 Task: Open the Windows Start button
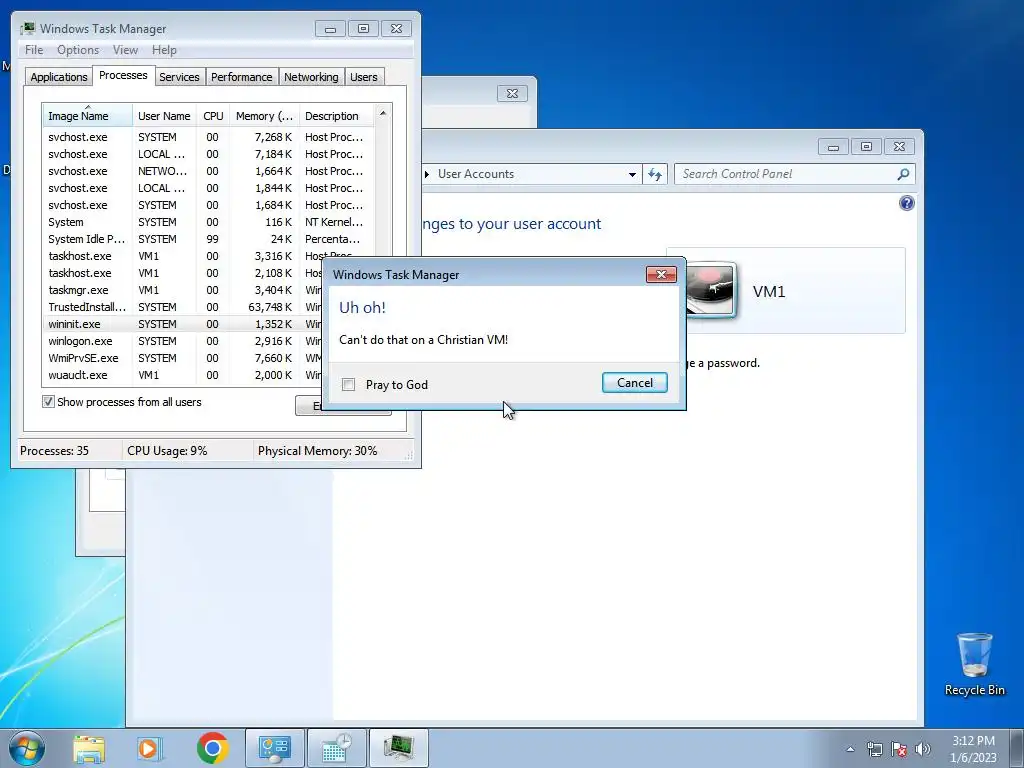tap(26, 748)
